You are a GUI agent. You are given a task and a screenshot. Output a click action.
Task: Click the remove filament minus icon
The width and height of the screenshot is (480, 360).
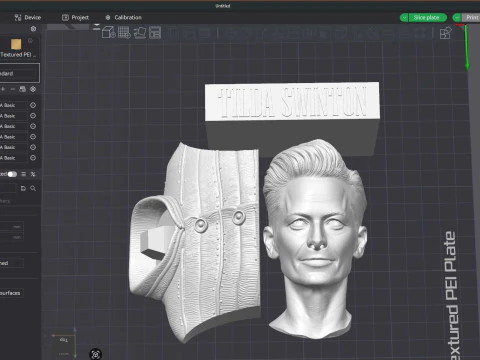[x=13, y=89]
